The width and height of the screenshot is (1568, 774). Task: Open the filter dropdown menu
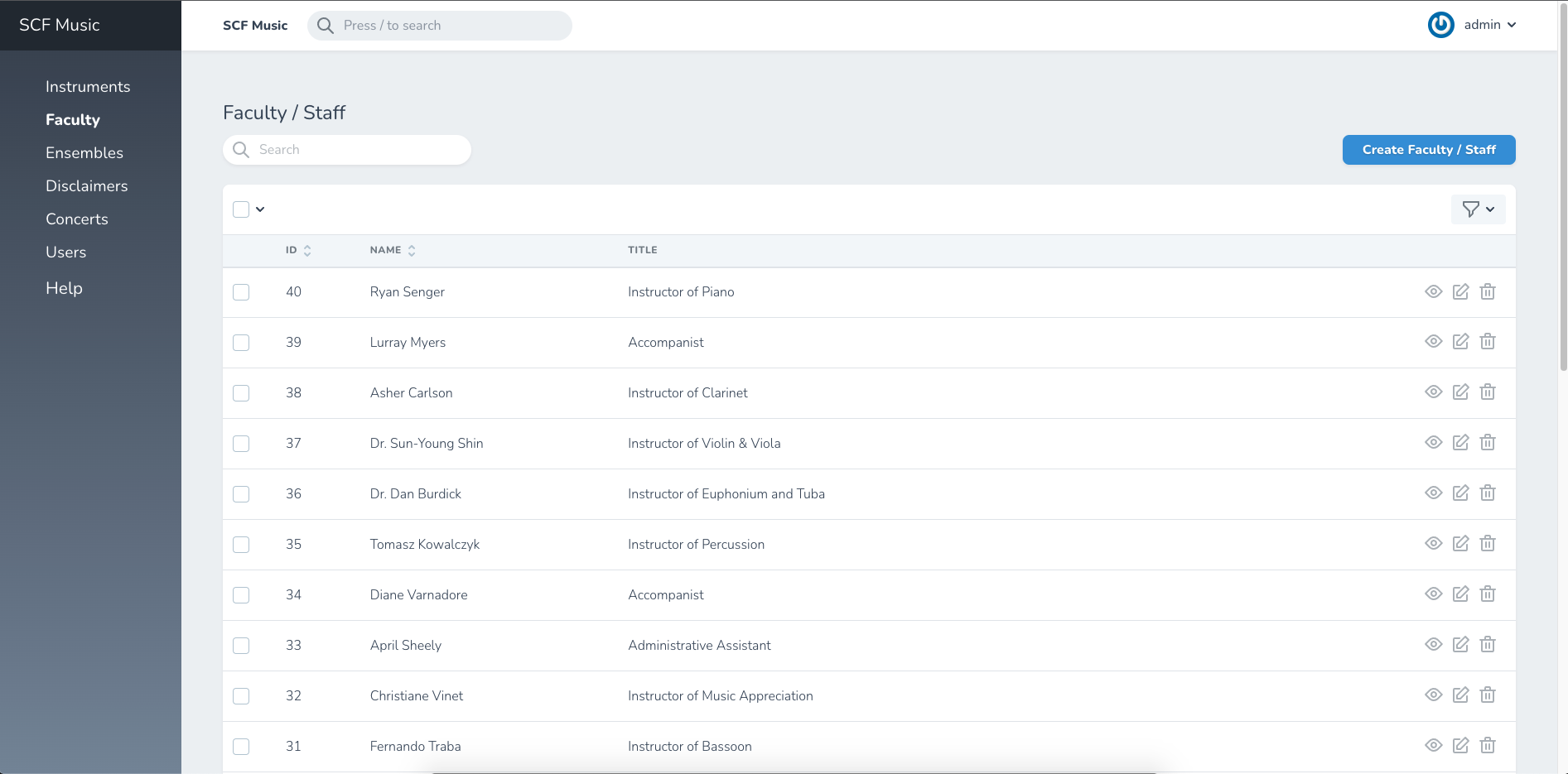pos(1478,209)
